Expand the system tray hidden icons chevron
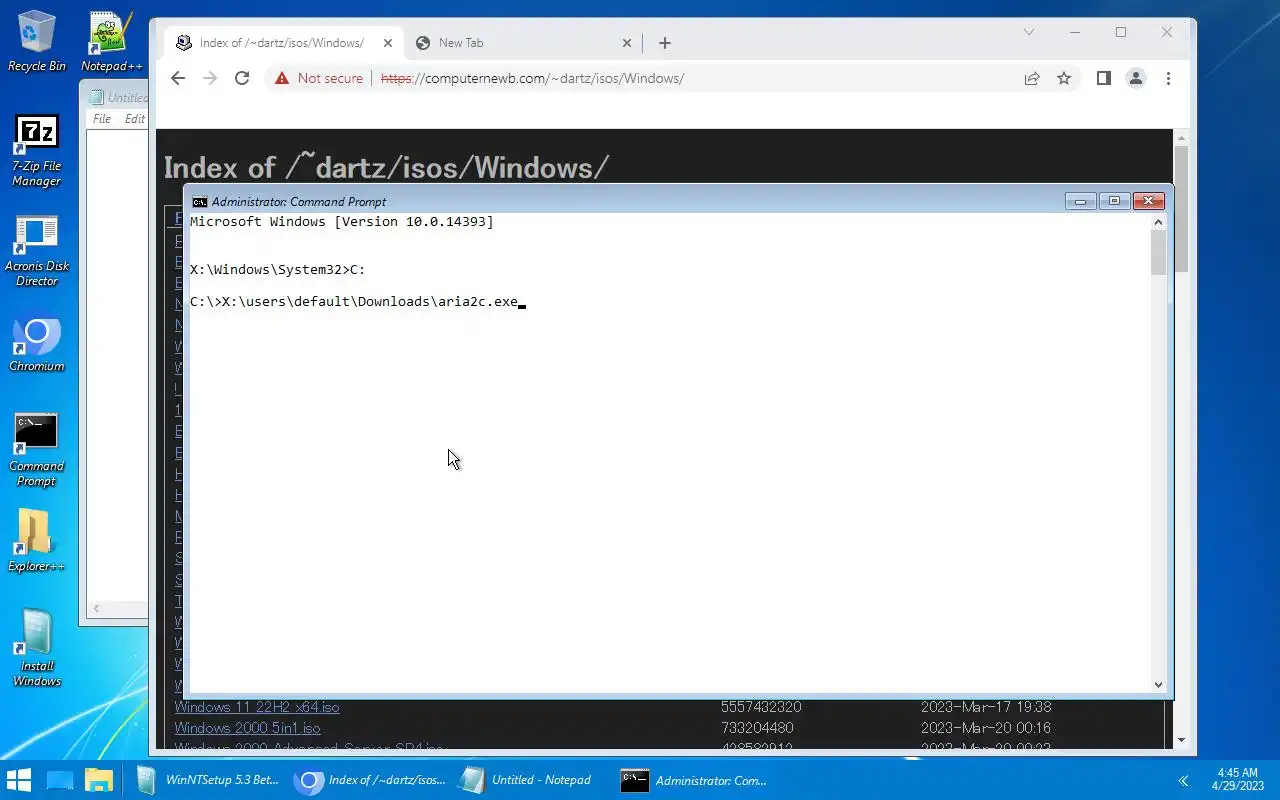The width and height of the screenshot is (1280, 800). point(1184,780)
